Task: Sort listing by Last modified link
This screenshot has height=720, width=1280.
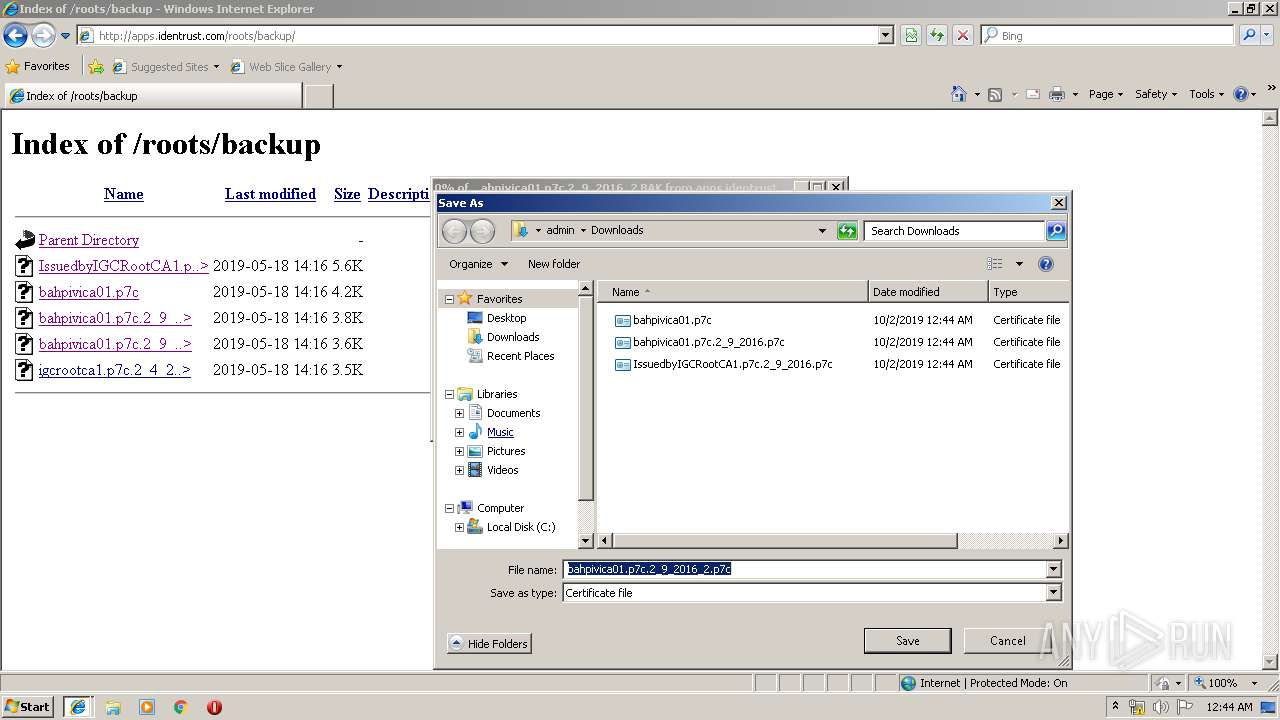Action: click(270, 194)
